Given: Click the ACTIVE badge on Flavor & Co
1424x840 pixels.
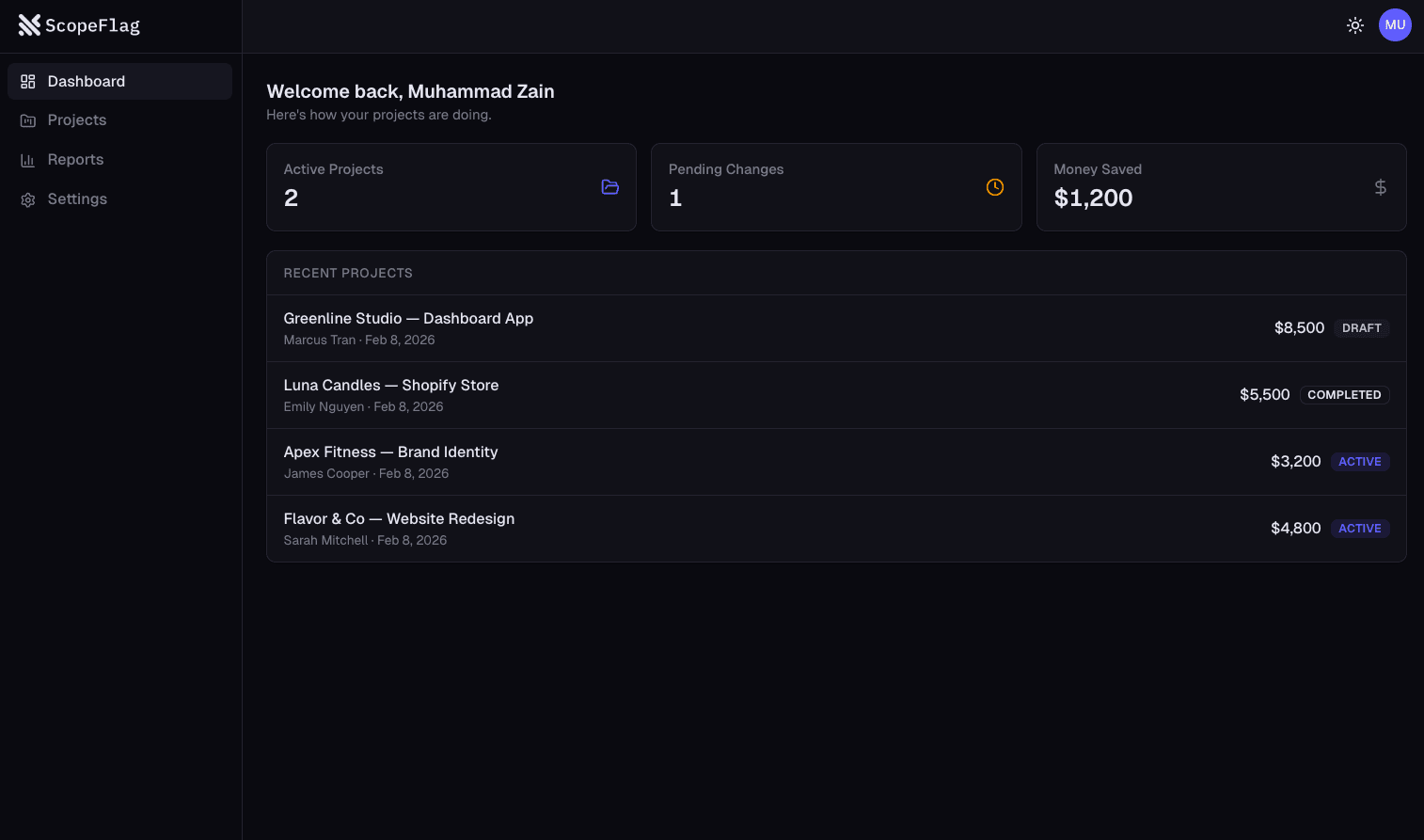Looking at the screenshot, I should tap(1360, 528).
